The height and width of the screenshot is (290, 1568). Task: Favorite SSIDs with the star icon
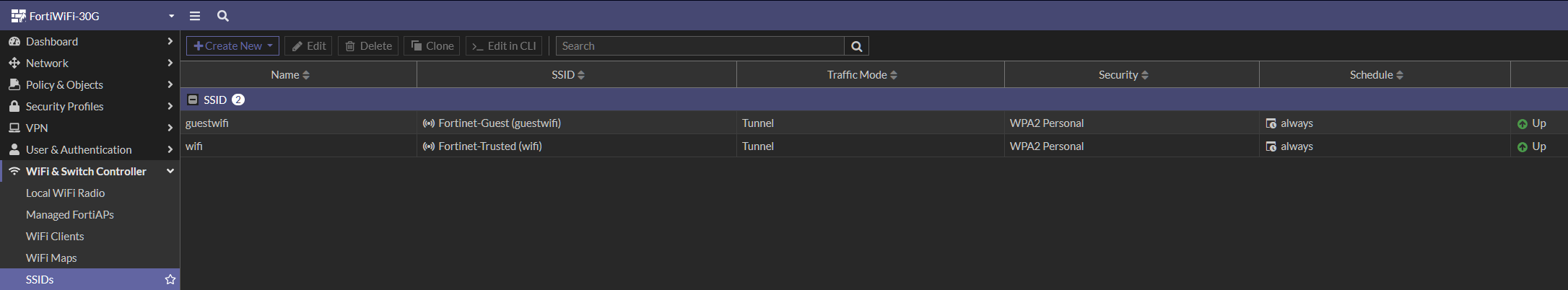click(x=170, y=279)
